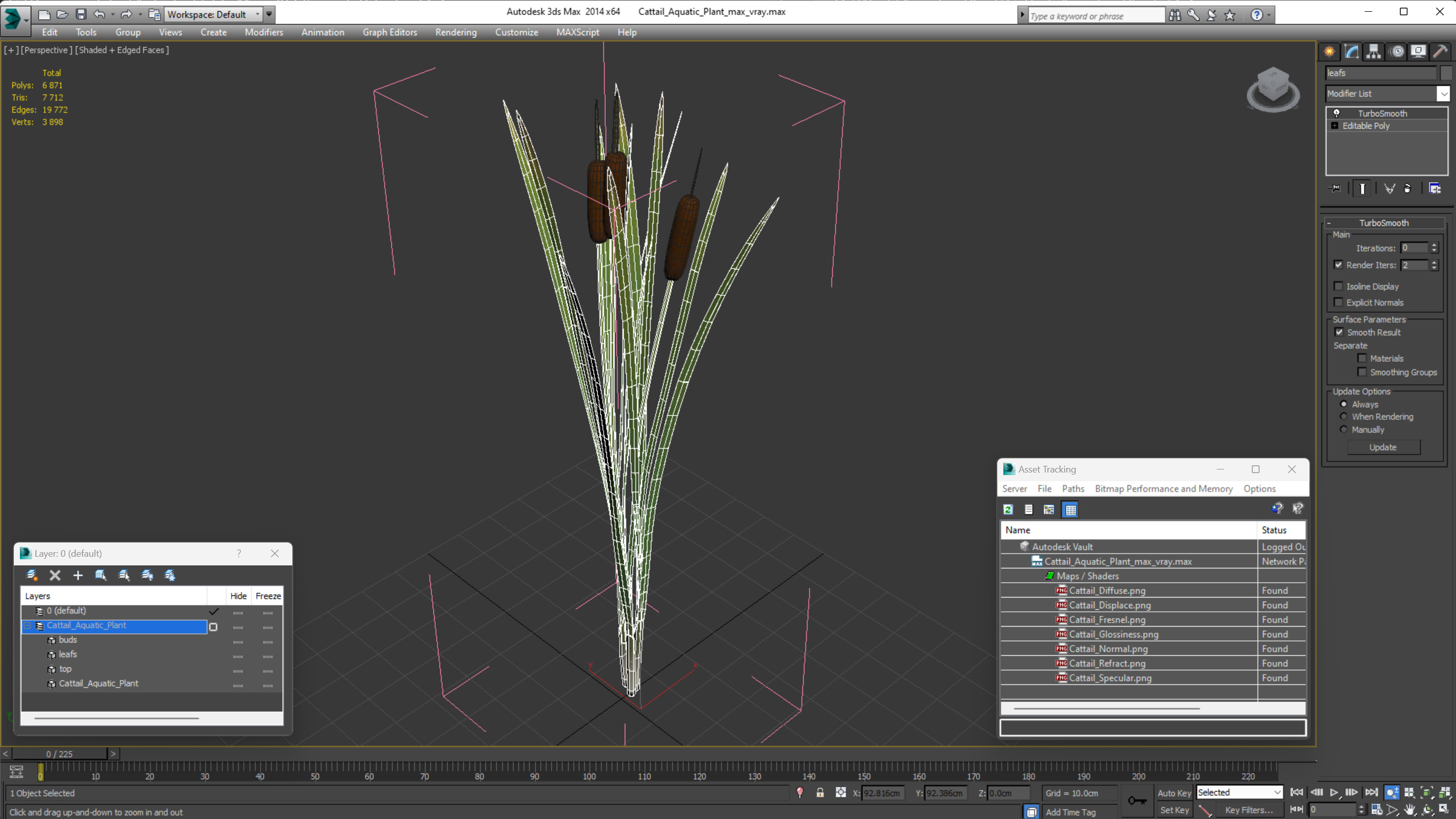Image resolution: width=1456 pixels, height=819 pixels.
Task: Enable Explicit Normals checkbox
Action: click(x=1339, y=302)
